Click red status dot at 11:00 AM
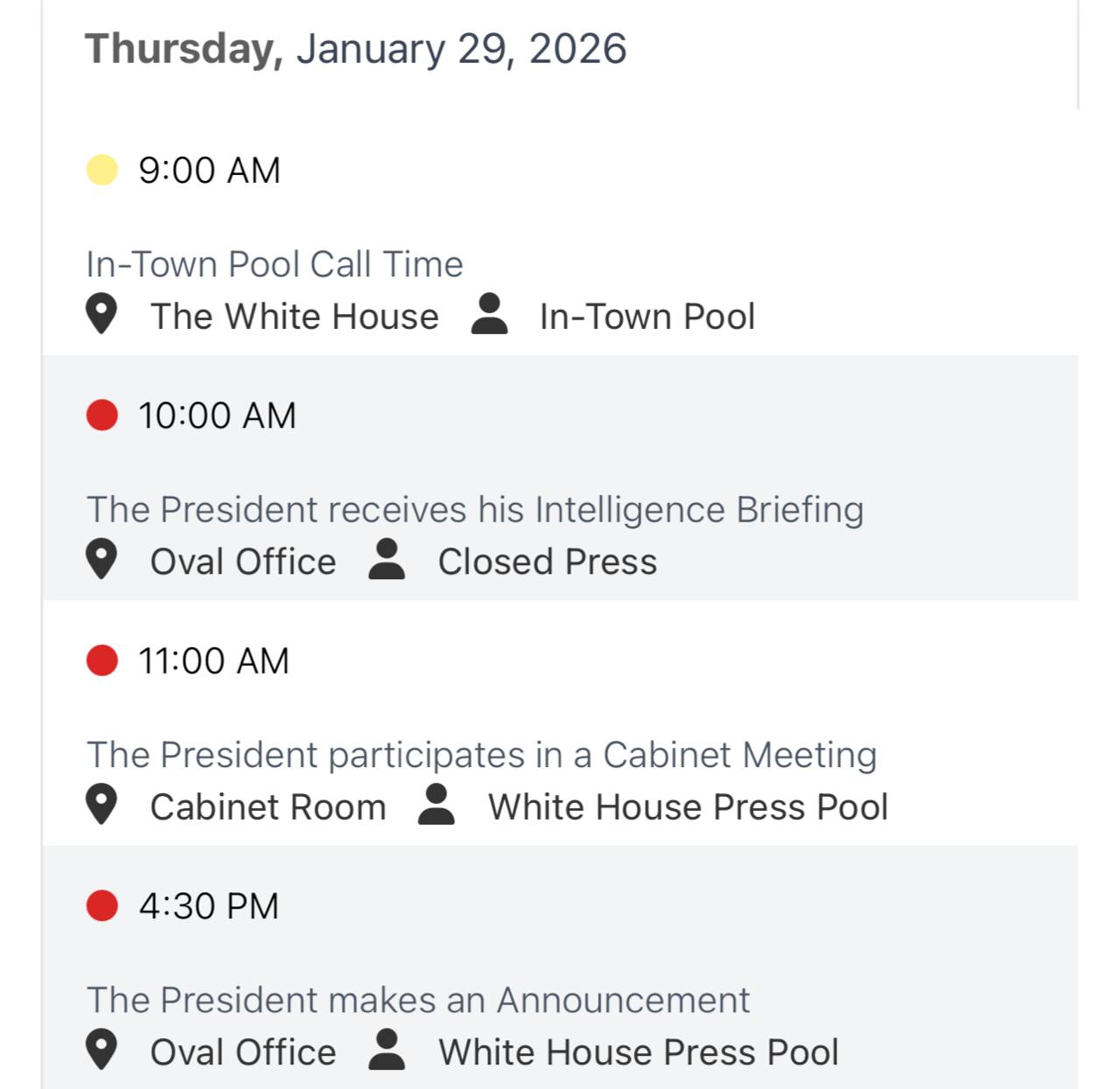Viewport: 1120px width, 1089px height. pyautogui.click(x=102, y=660)
